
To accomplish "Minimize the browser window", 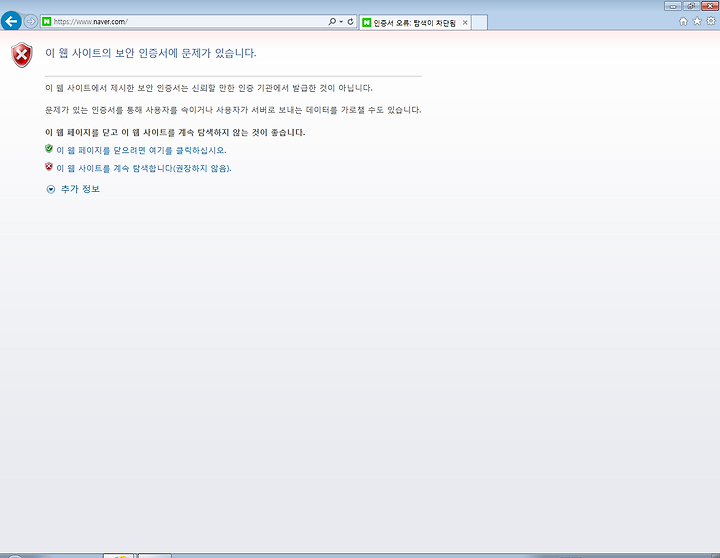I will pyautogui.click(x=673, y=6).
